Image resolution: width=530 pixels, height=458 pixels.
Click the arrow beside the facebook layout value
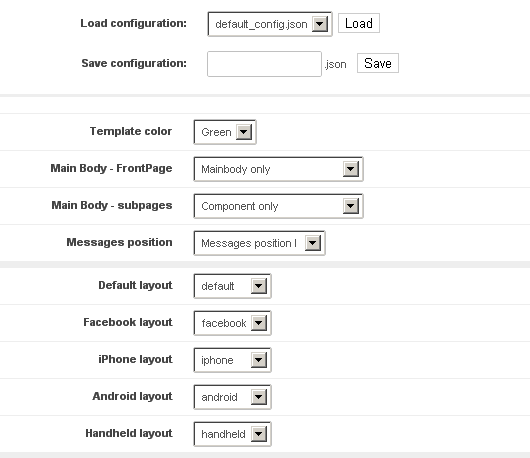tap(259, 323)
